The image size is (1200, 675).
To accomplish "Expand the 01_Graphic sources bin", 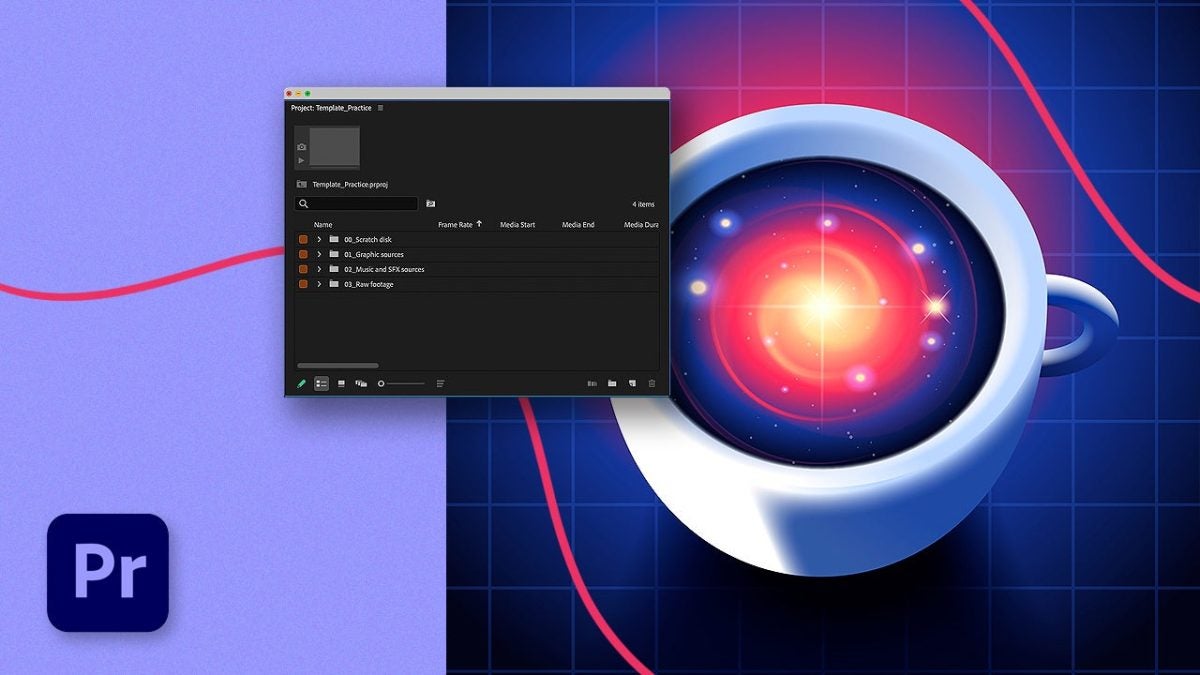I will click(320, 254).
